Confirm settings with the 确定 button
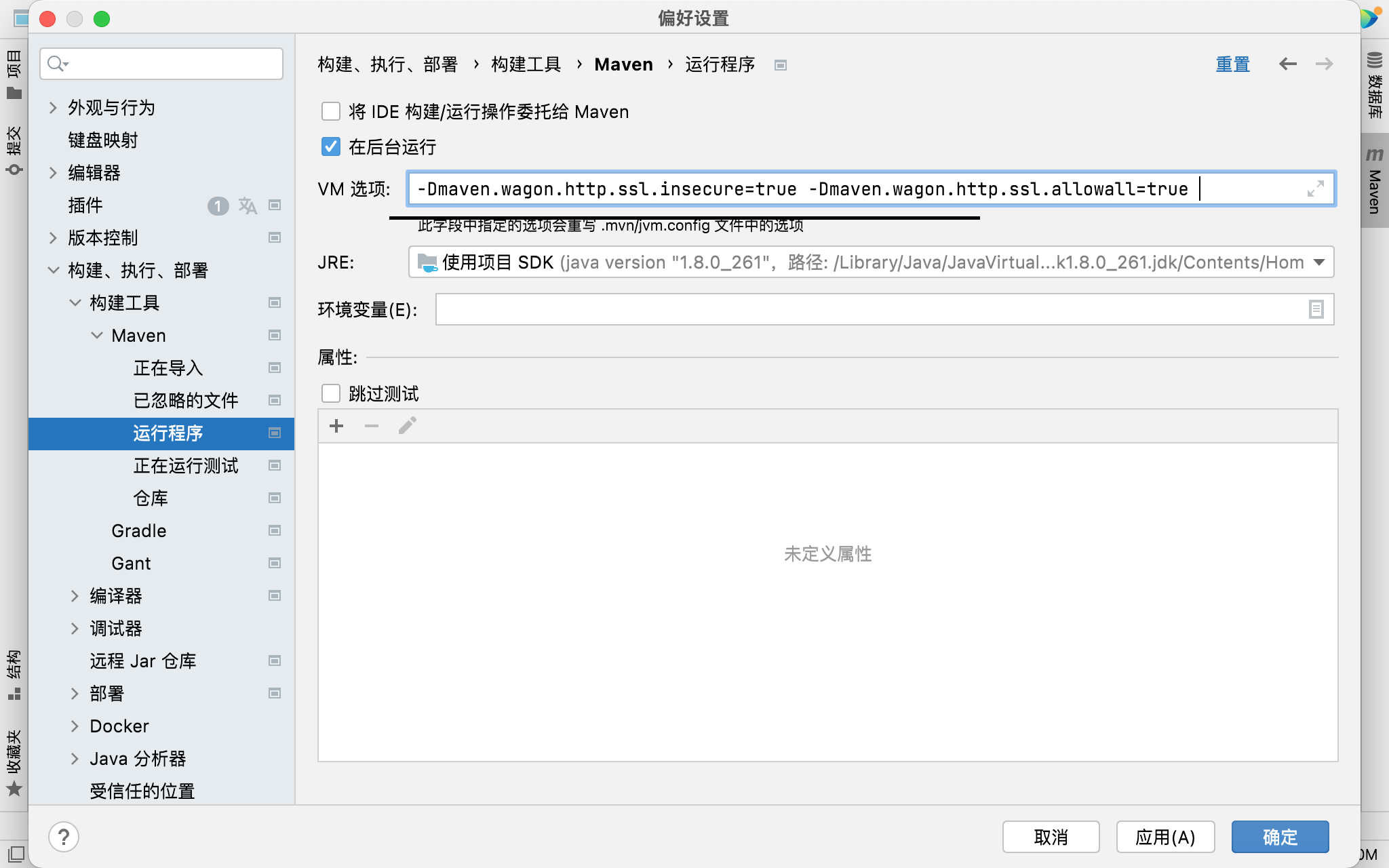This screenshot has width=1389, height=868. 1279,837
